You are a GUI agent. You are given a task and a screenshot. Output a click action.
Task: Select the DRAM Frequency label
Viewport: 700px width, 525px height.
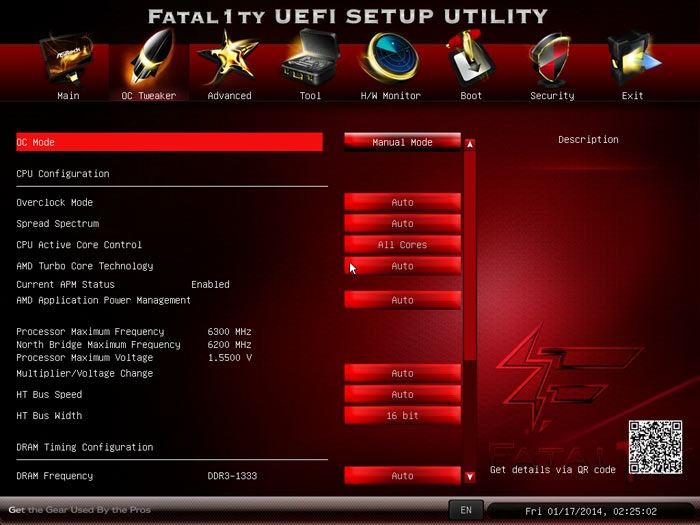point(55,476)
